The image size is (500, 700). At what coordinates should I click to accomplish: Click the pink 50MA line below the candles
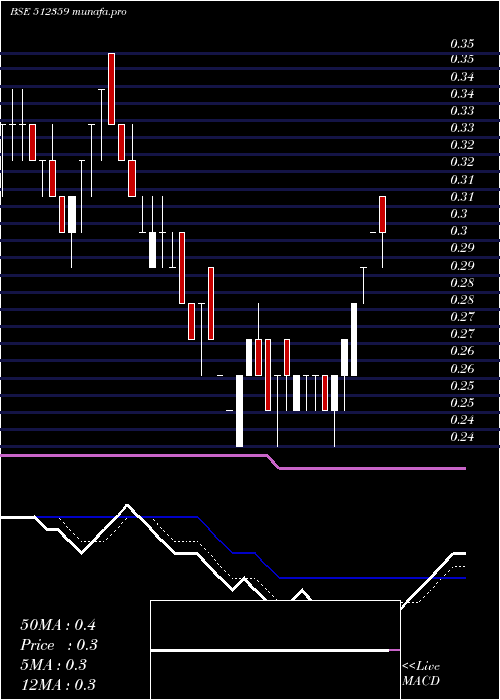233,462
